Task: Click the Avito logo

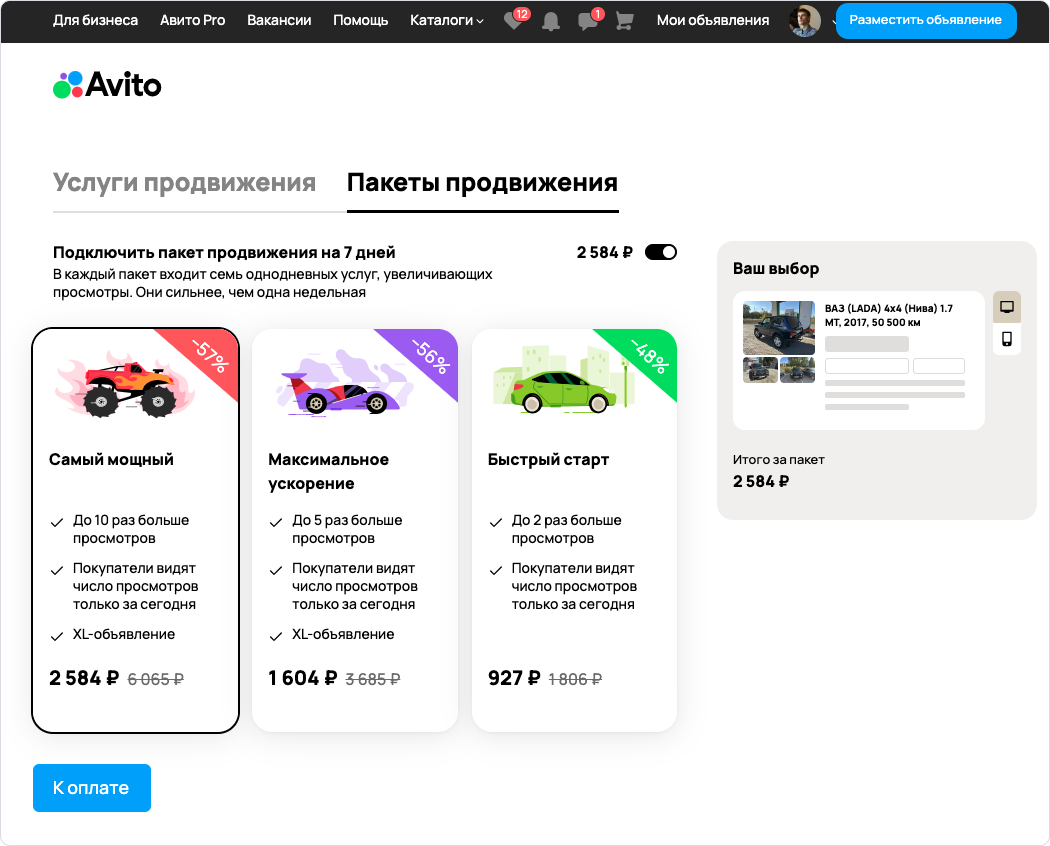Action: click(x=107, y=85)
